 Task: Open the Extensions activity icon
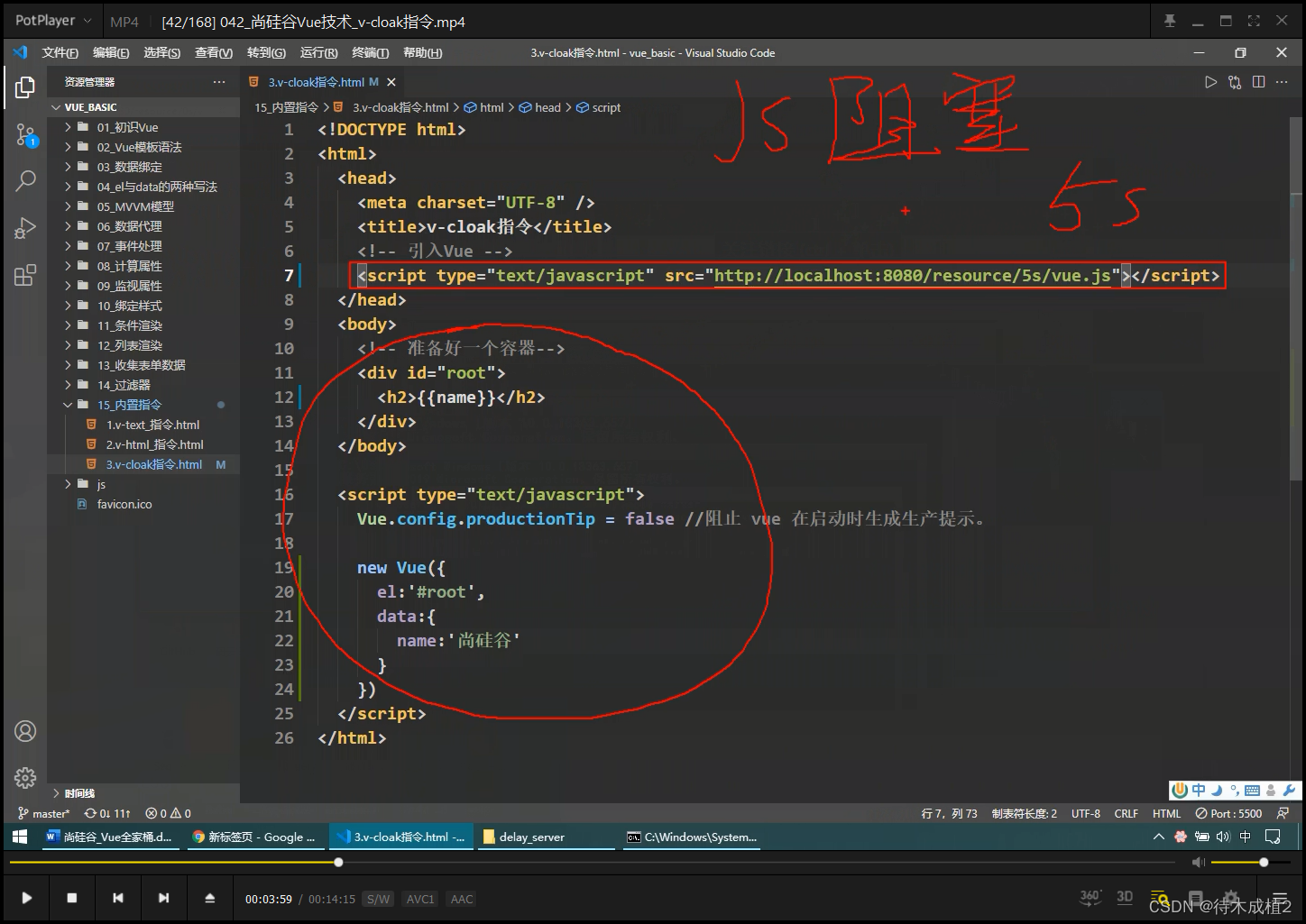coord(25,275)
